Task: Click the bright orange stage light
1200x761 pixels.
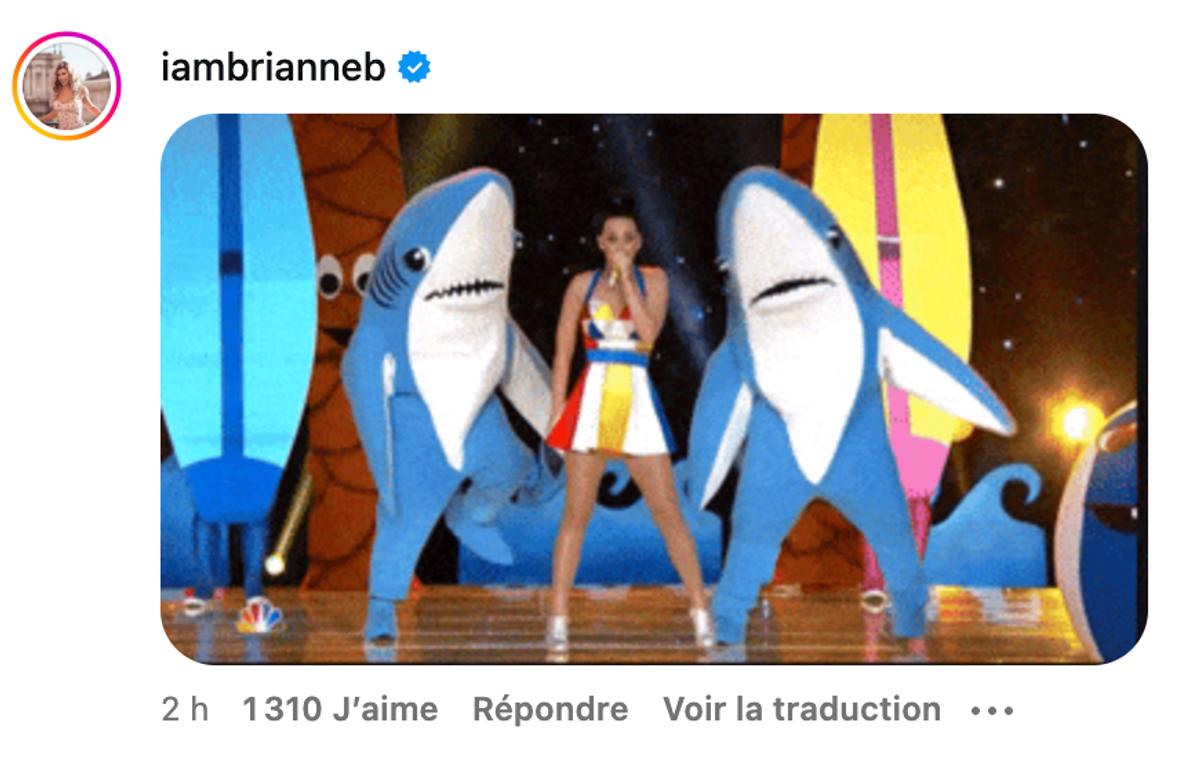Action: click(x=1076, y=420)
